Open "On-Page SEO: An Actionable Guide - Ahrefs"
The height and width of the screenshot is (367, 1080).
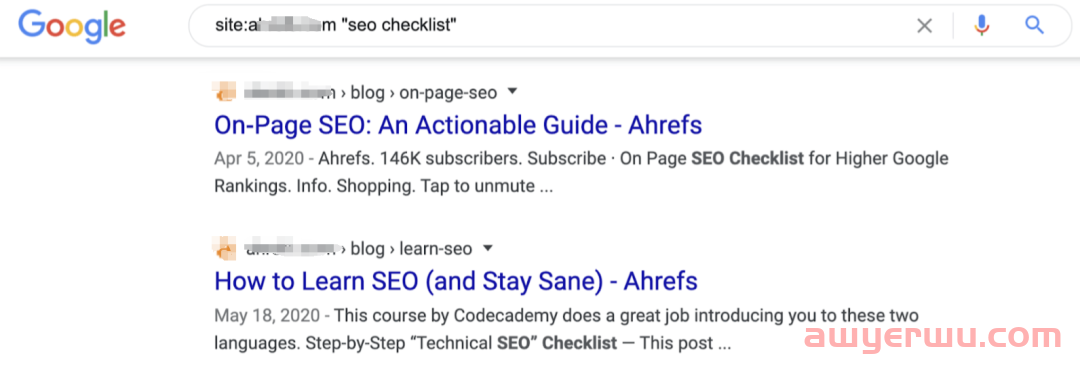click(x=458, y=125)
